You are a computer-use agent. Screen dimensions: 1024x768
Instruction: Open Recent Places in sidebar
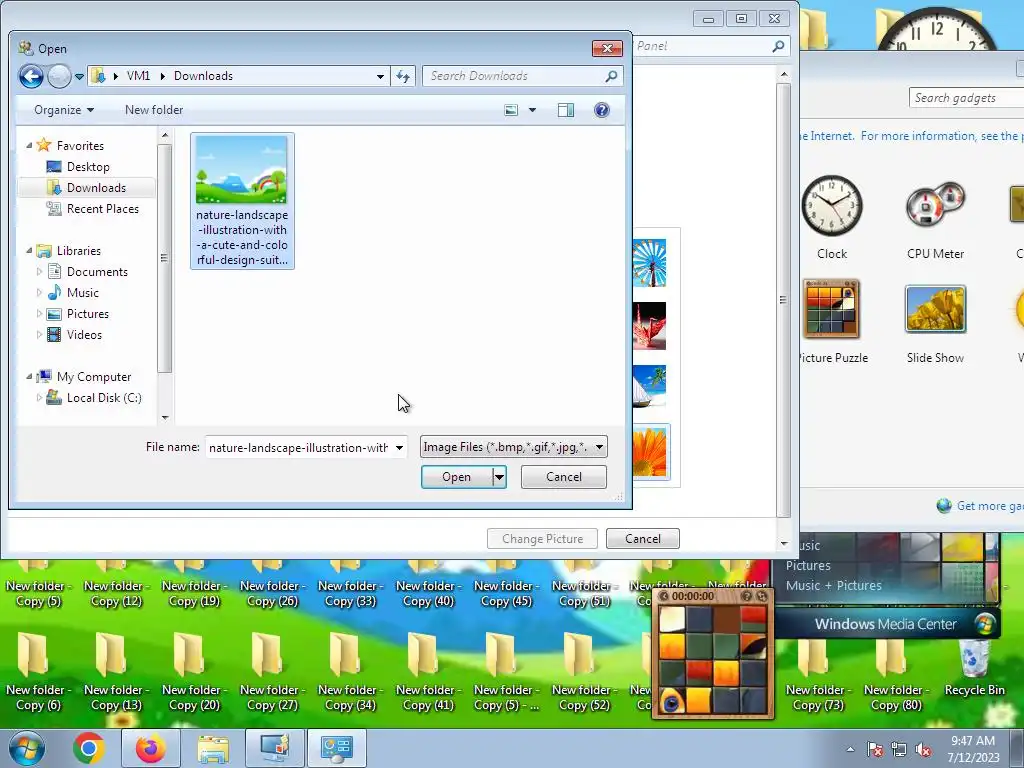102,208
